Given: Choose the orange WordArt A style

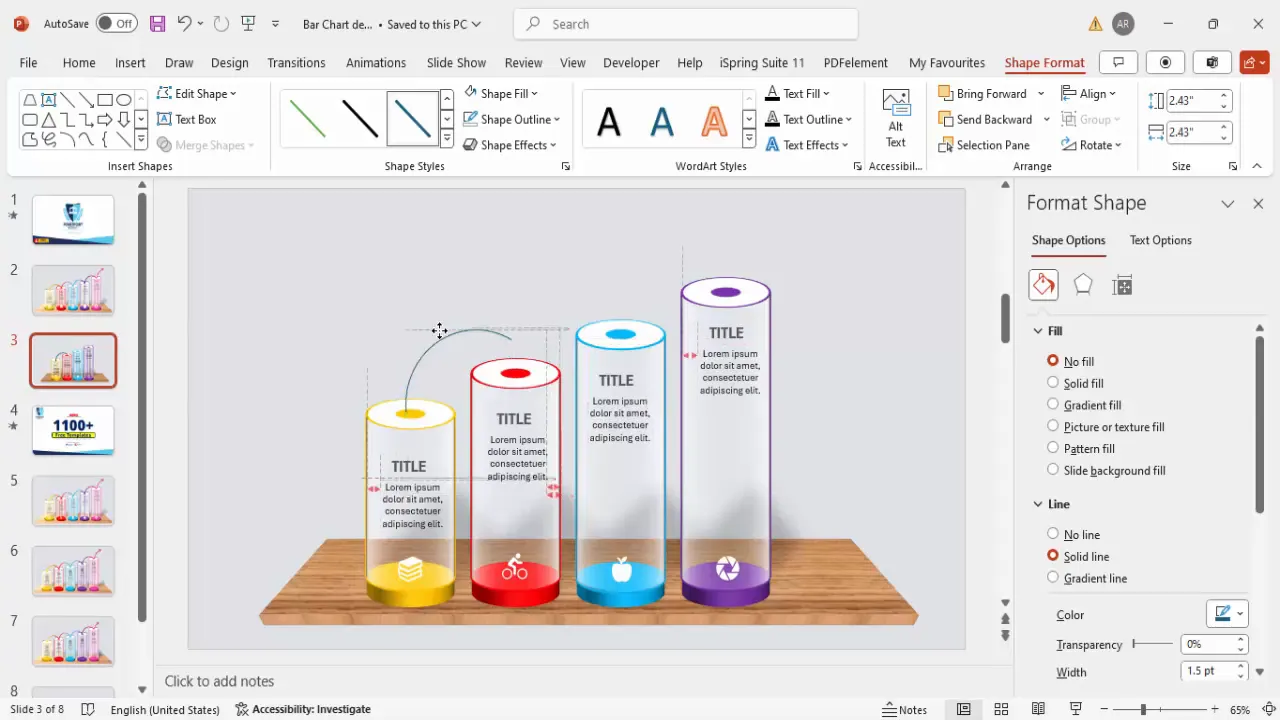Looking at the screenshot, I should click(714, 122).
